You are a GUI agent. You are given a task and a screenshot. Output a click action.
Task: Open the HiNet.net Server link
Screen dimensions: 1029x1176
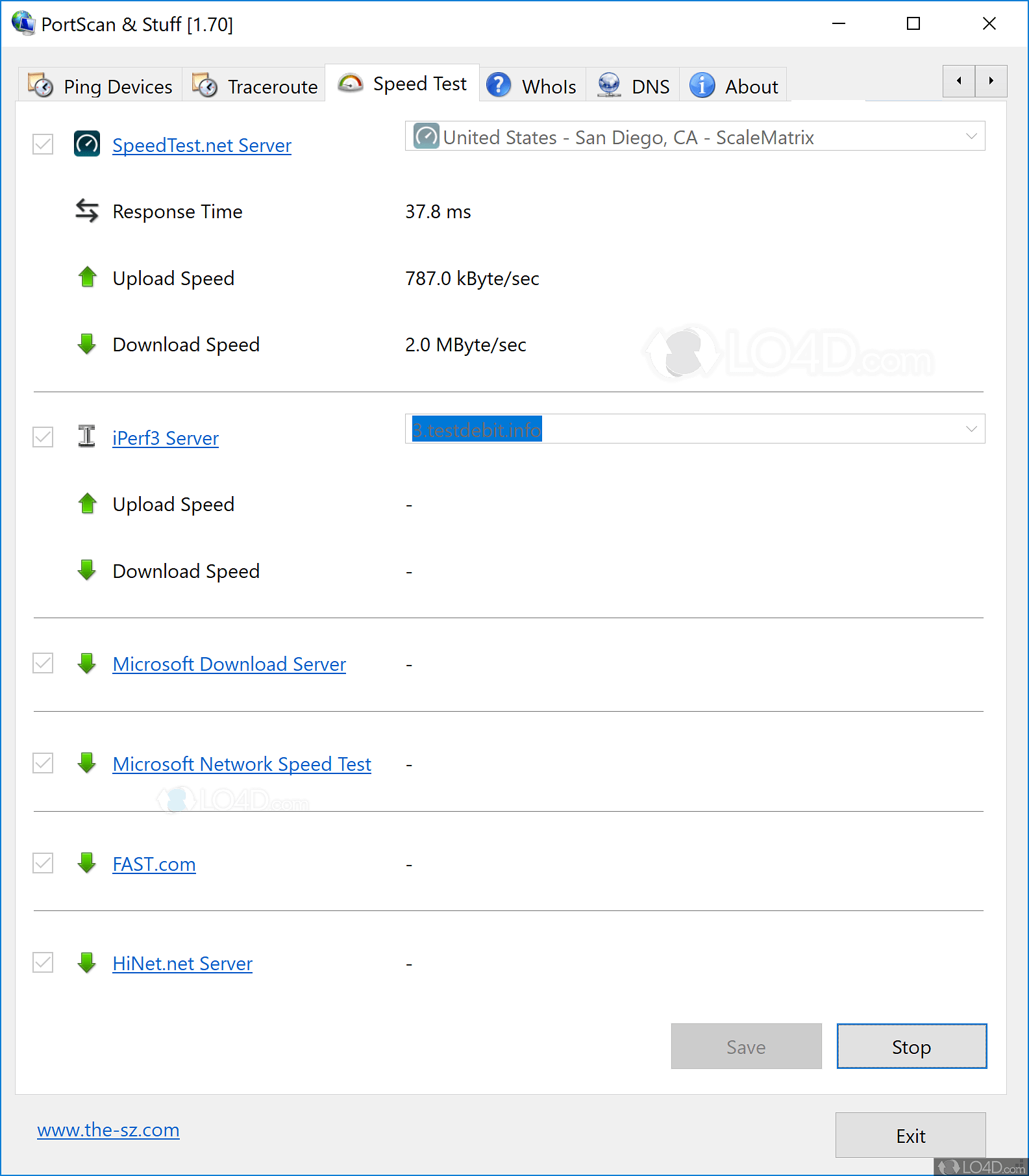point(182,964)
